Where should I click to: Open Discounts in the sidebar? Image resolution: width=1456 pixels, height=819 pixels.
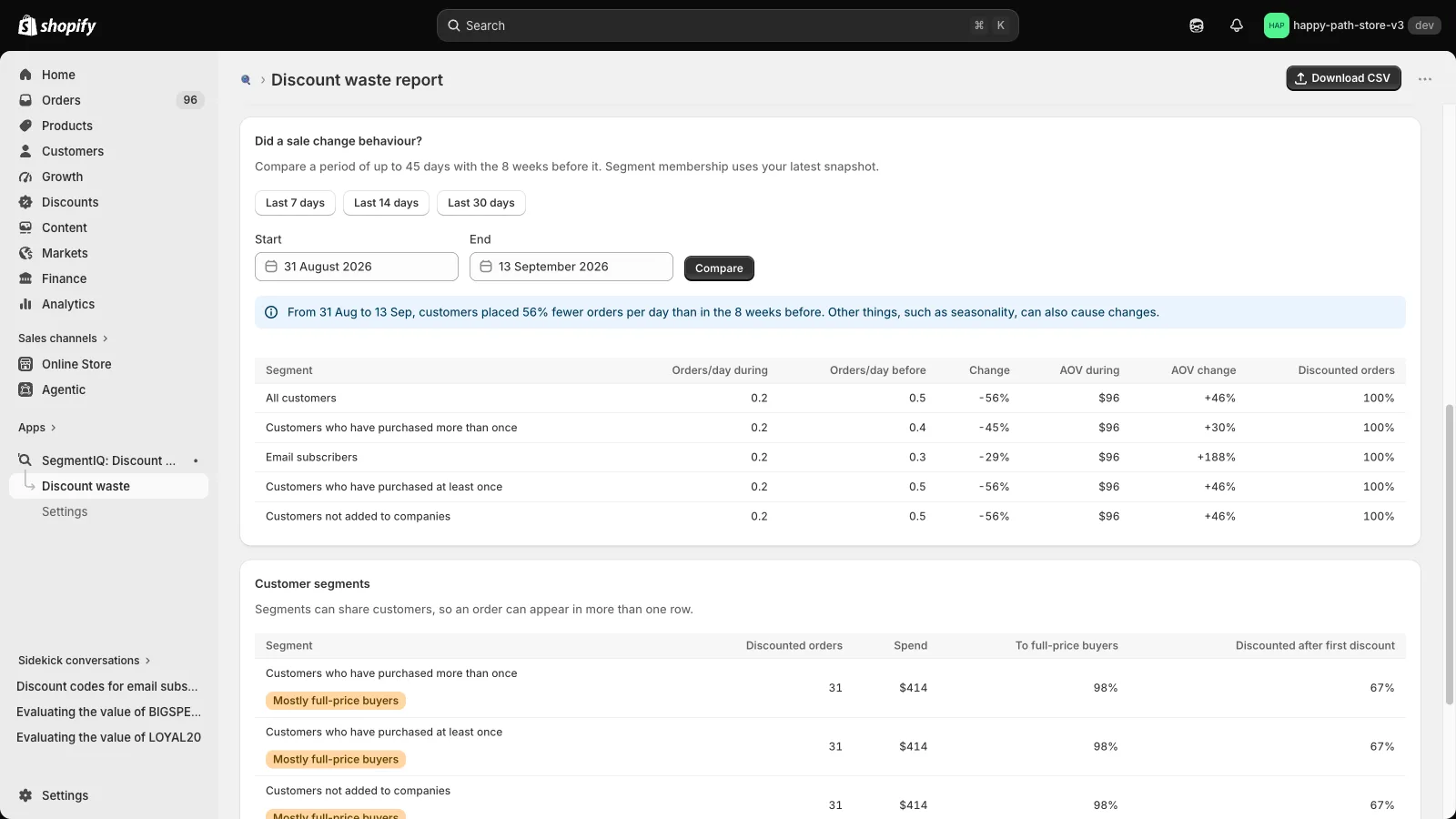click(x=109, y=202)
